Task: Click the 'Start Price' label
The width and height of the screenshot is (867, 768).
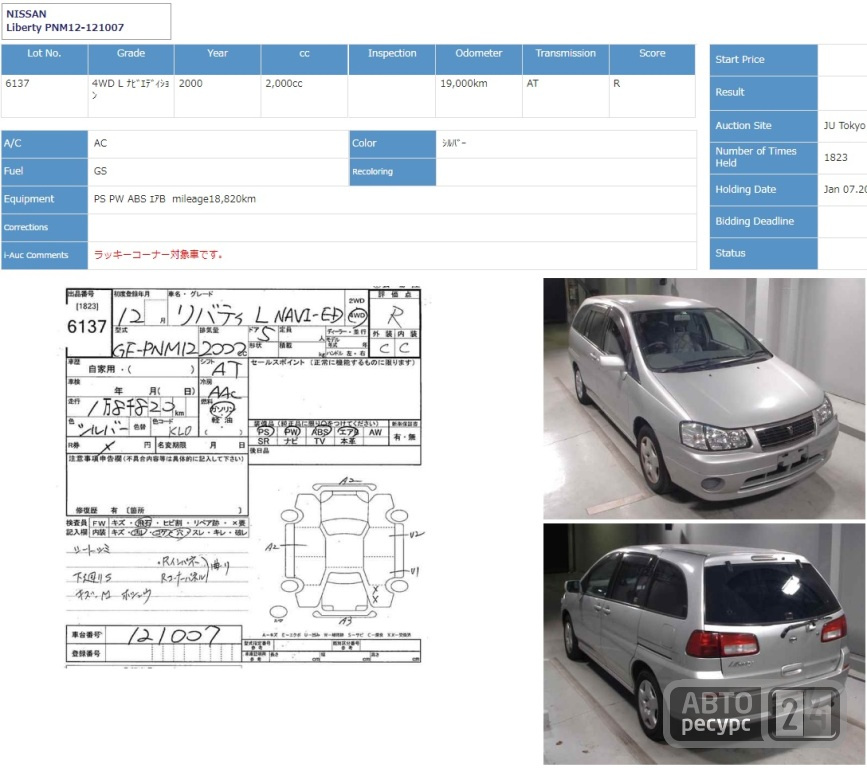Action: [x=763, y=60]
